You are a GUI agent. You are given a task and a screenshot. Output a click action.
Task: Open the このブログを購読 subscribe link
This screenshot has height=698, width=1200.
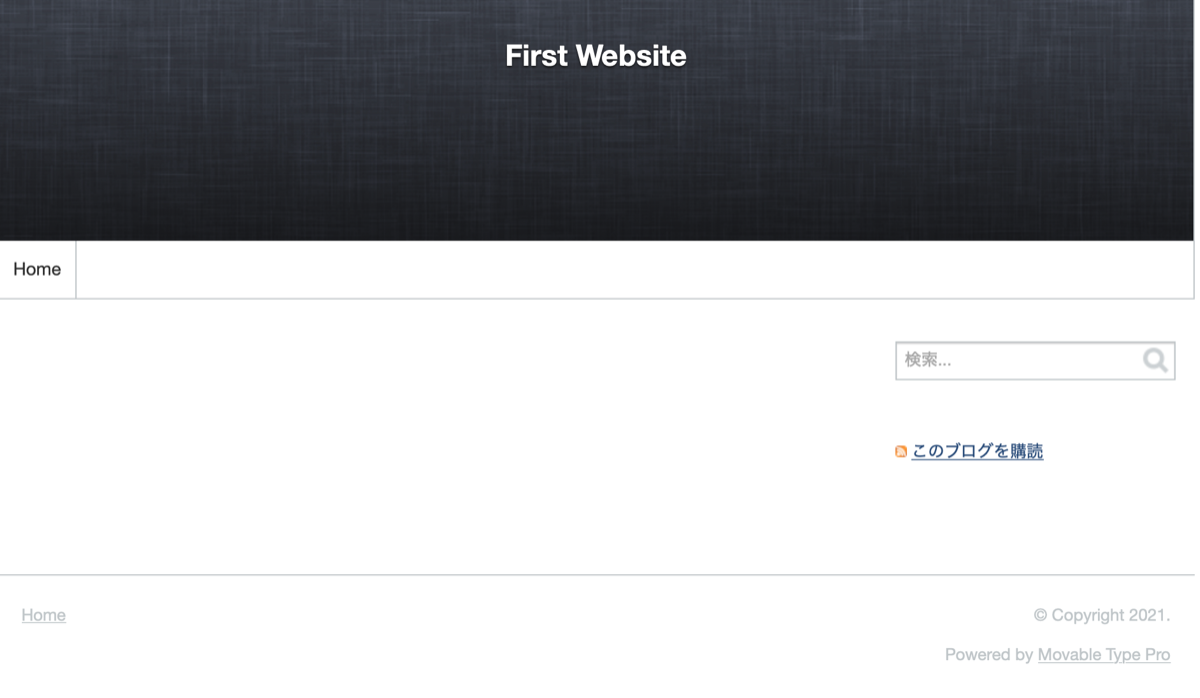pos(977,451)
